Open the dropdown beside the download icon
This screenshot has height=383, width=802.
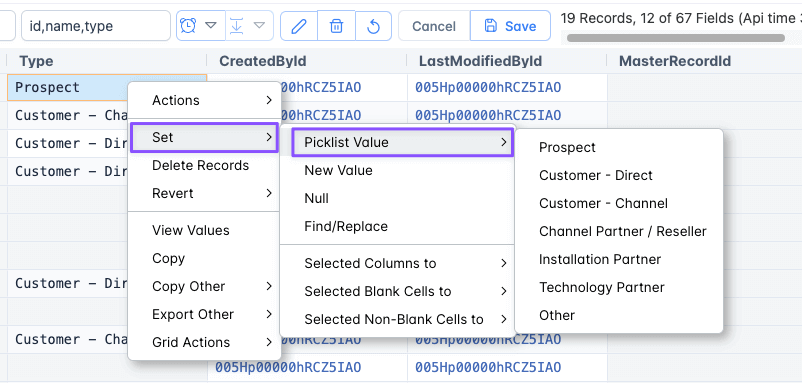[260, 25]
